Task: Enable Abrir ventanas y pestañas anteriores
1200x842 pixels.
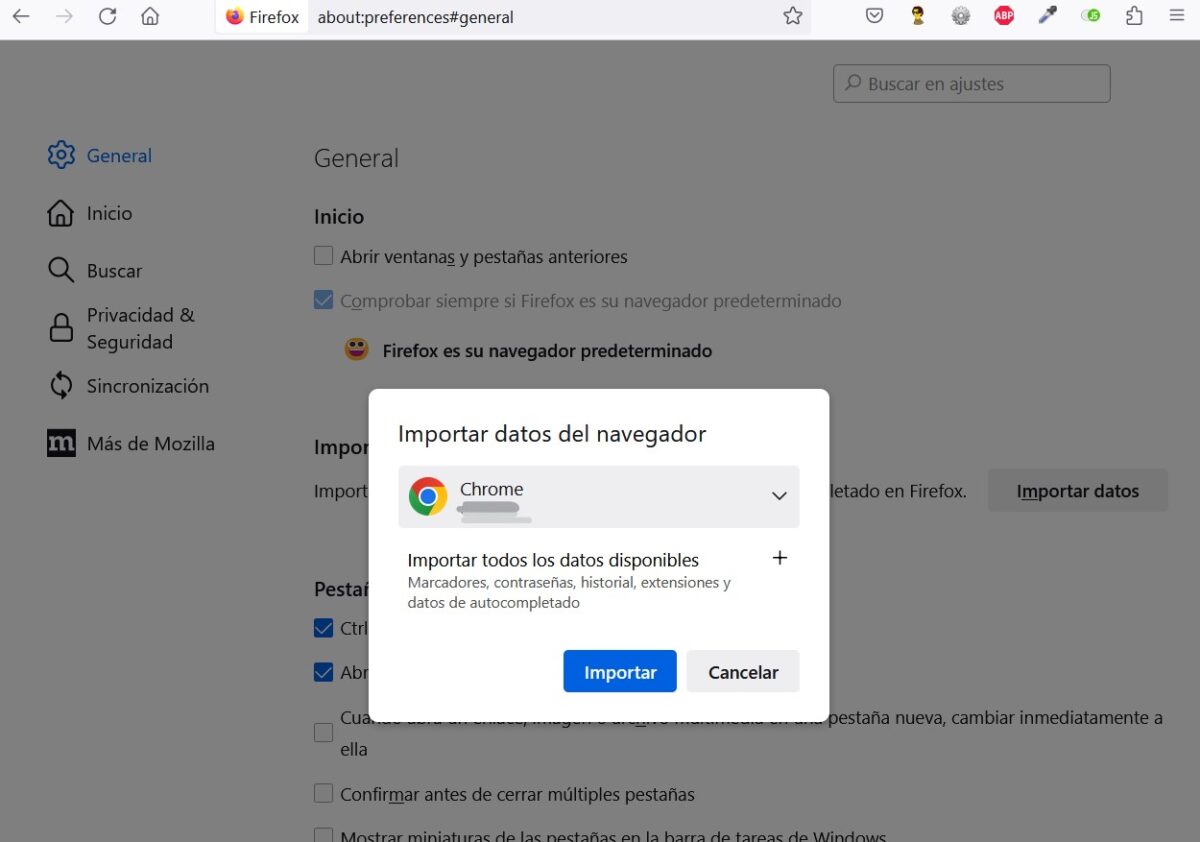Action: (x=323, y=255)
